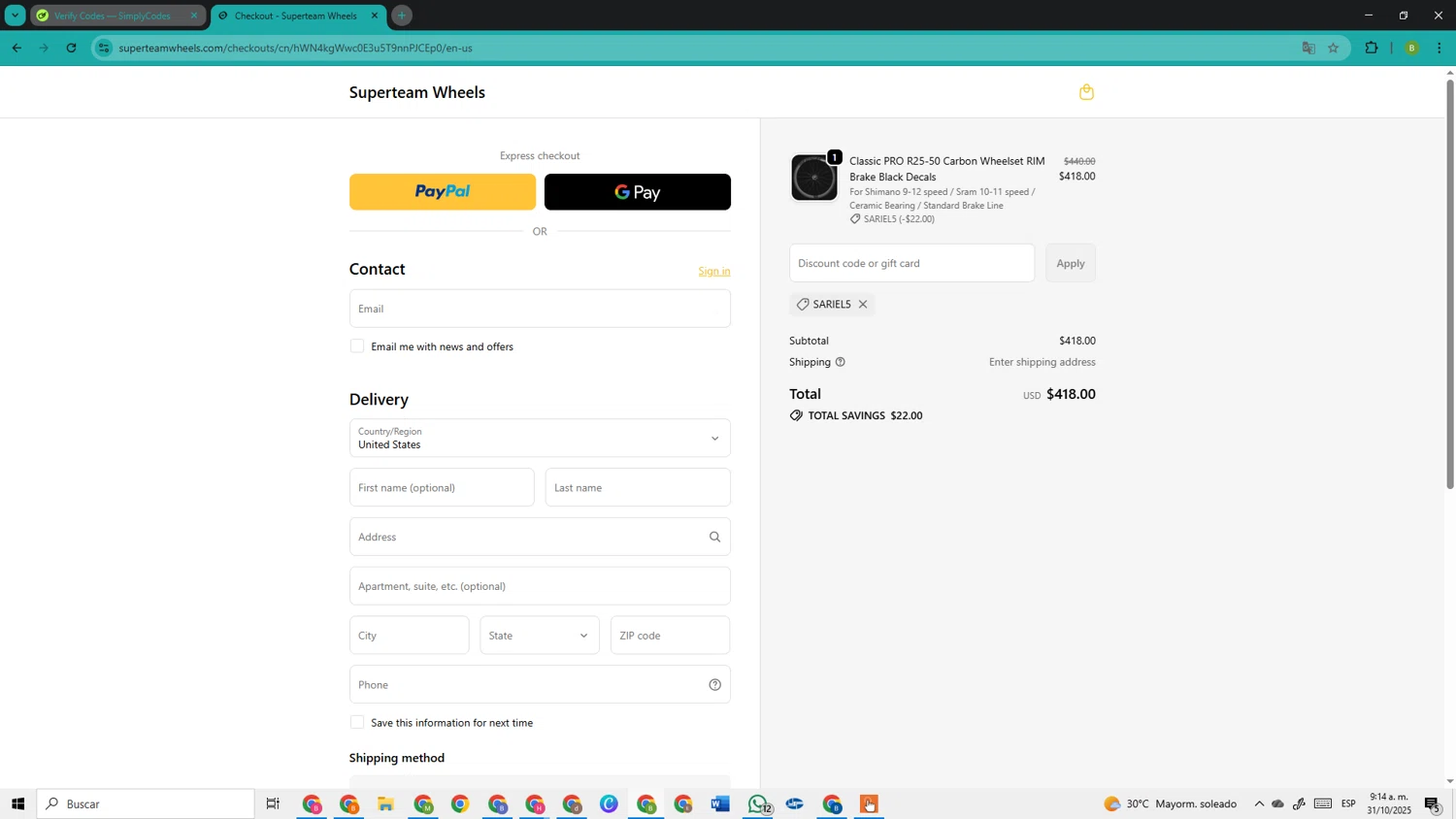Go back to the previous page

pos(17,48)
